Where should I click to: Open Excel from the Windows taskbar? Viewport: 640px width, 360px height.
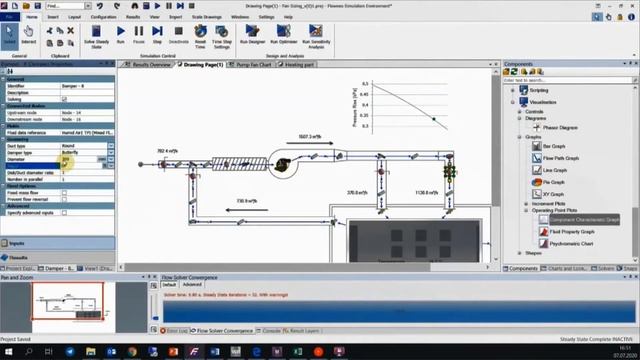click(x=298, y=351)
